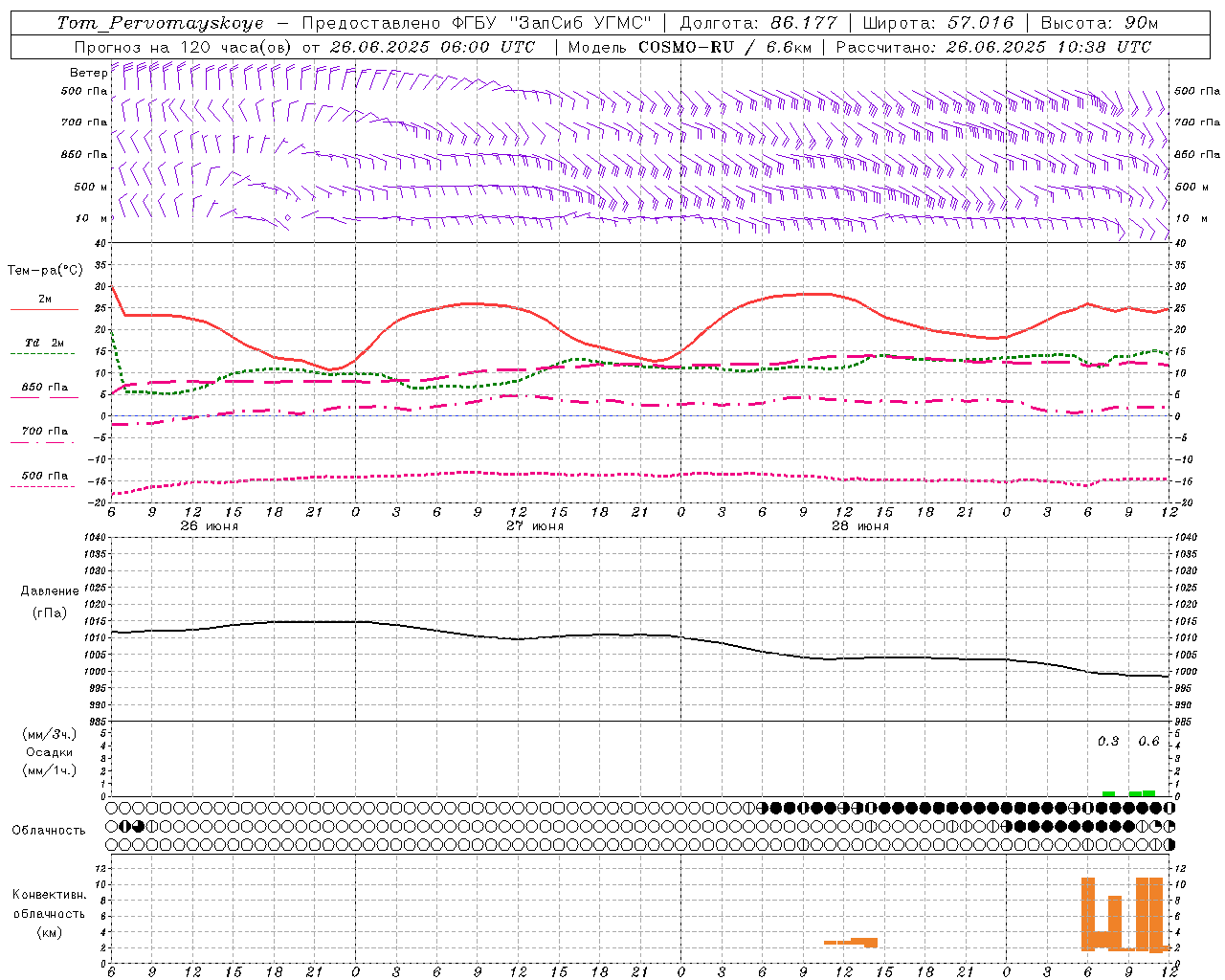Click the red 2м temperature legend line

[44, 310]
